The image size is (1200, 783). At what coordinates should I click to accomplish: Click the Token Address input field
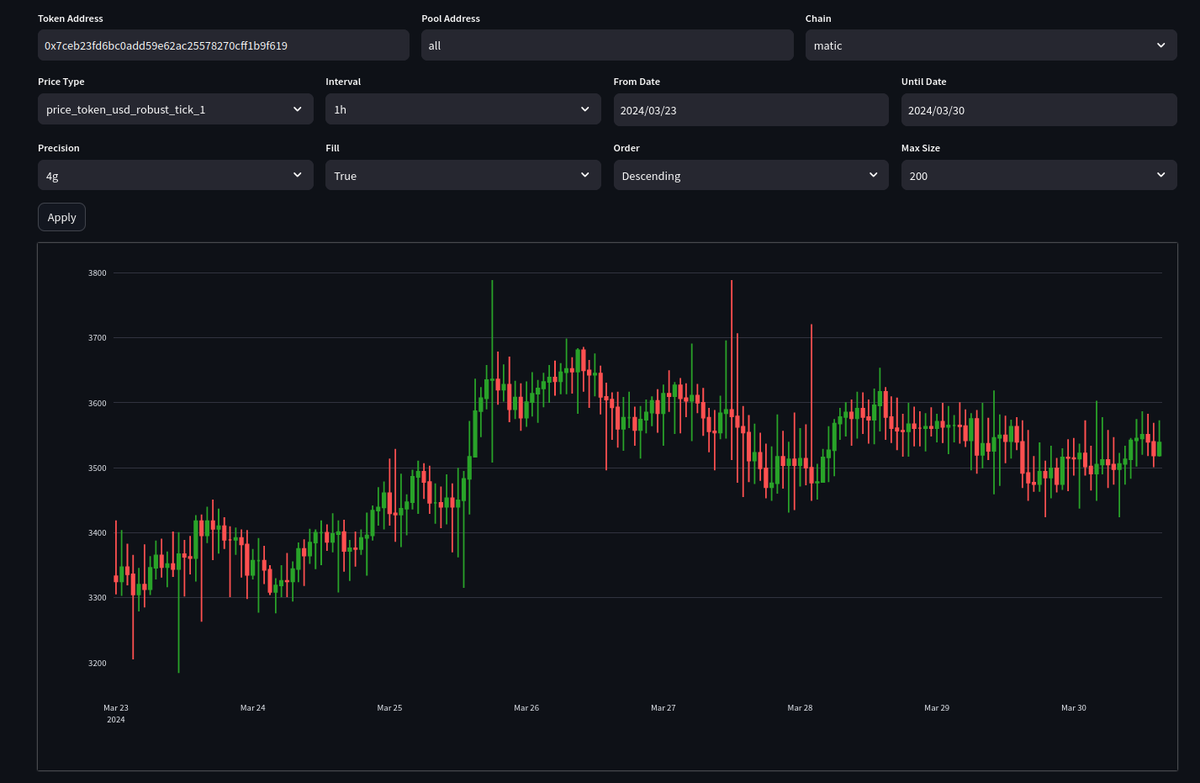point(223,45)
